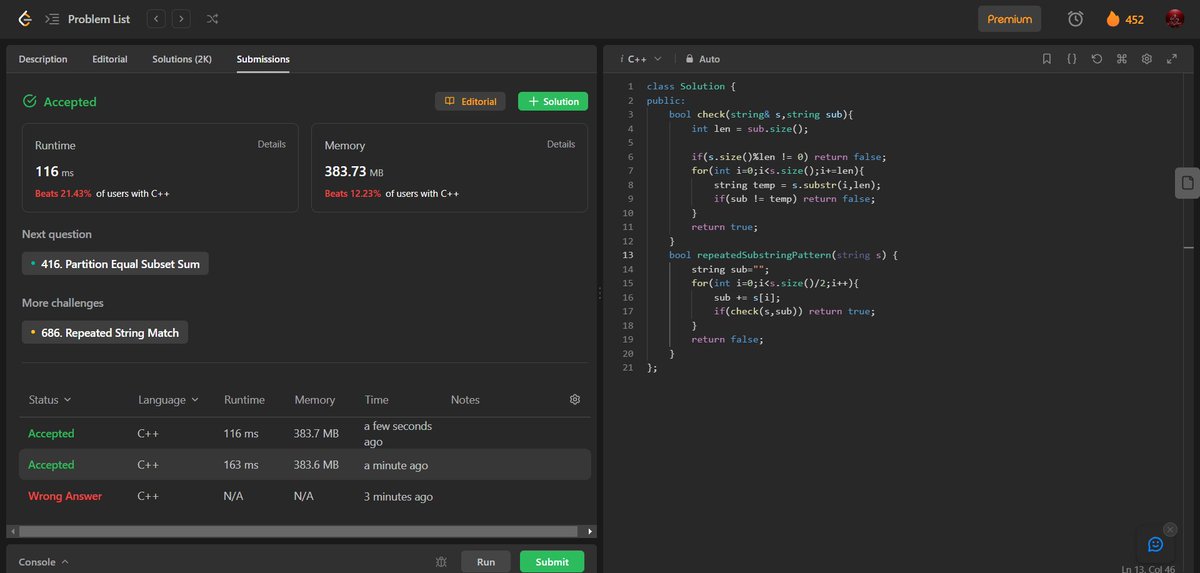Click 'Beats 12.23%' memory text

pyautogui.click(x=353, y=193)
